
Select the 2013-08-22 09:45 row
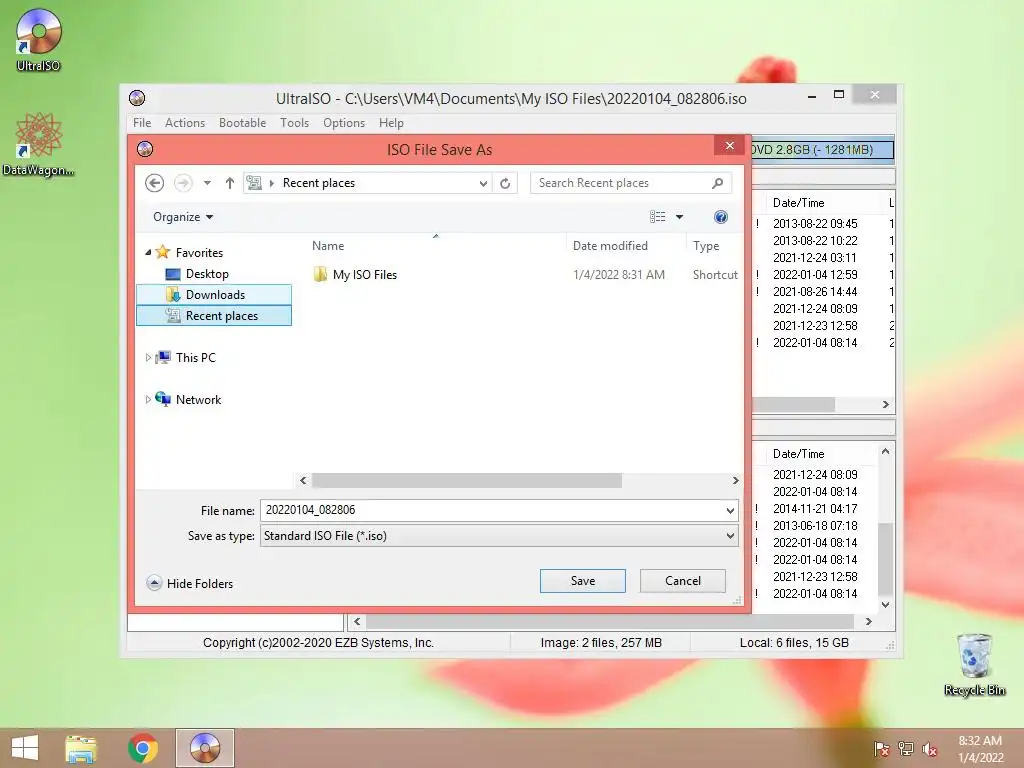pyautogui.click(x=815, y=224)
